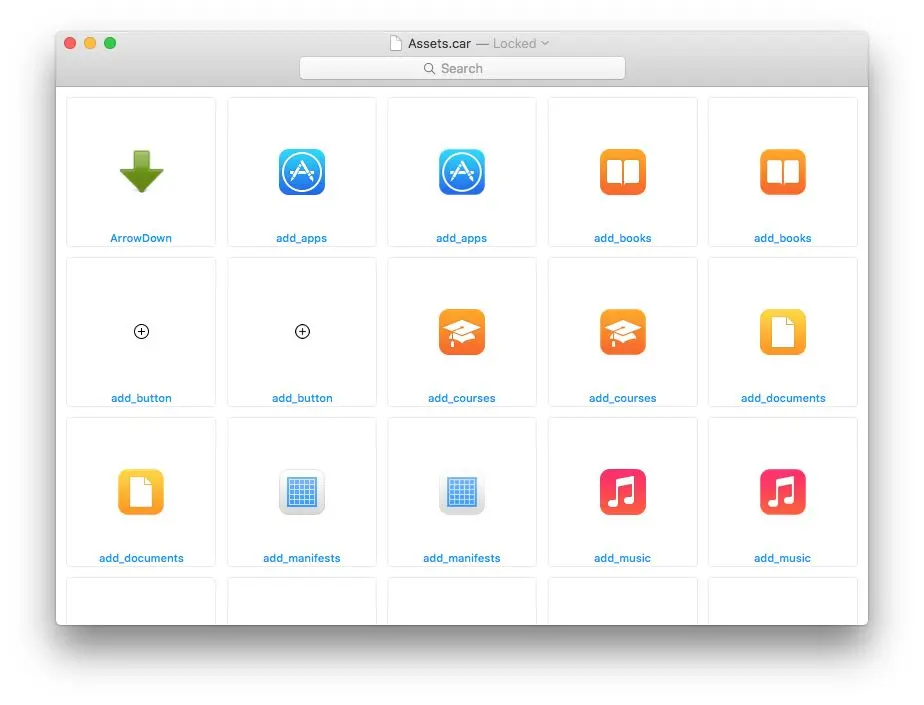The height and width of the screenshot is (705, 924).
Task: Click the left add_manifests label
Action: 302,558
